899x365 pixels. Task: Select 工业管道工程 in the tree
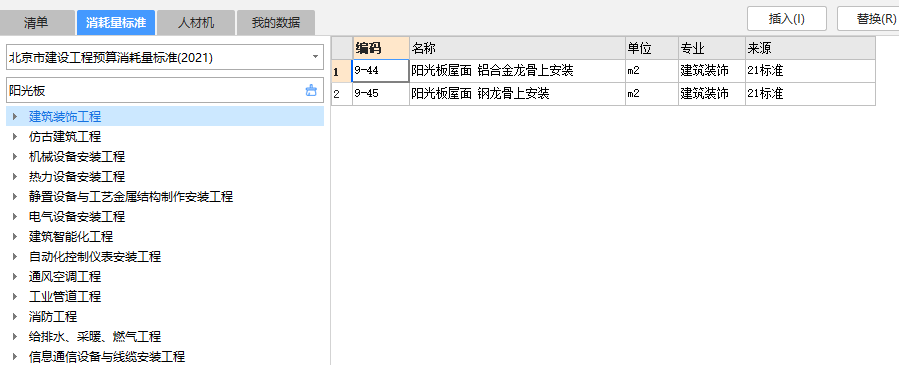pos(65,297)
